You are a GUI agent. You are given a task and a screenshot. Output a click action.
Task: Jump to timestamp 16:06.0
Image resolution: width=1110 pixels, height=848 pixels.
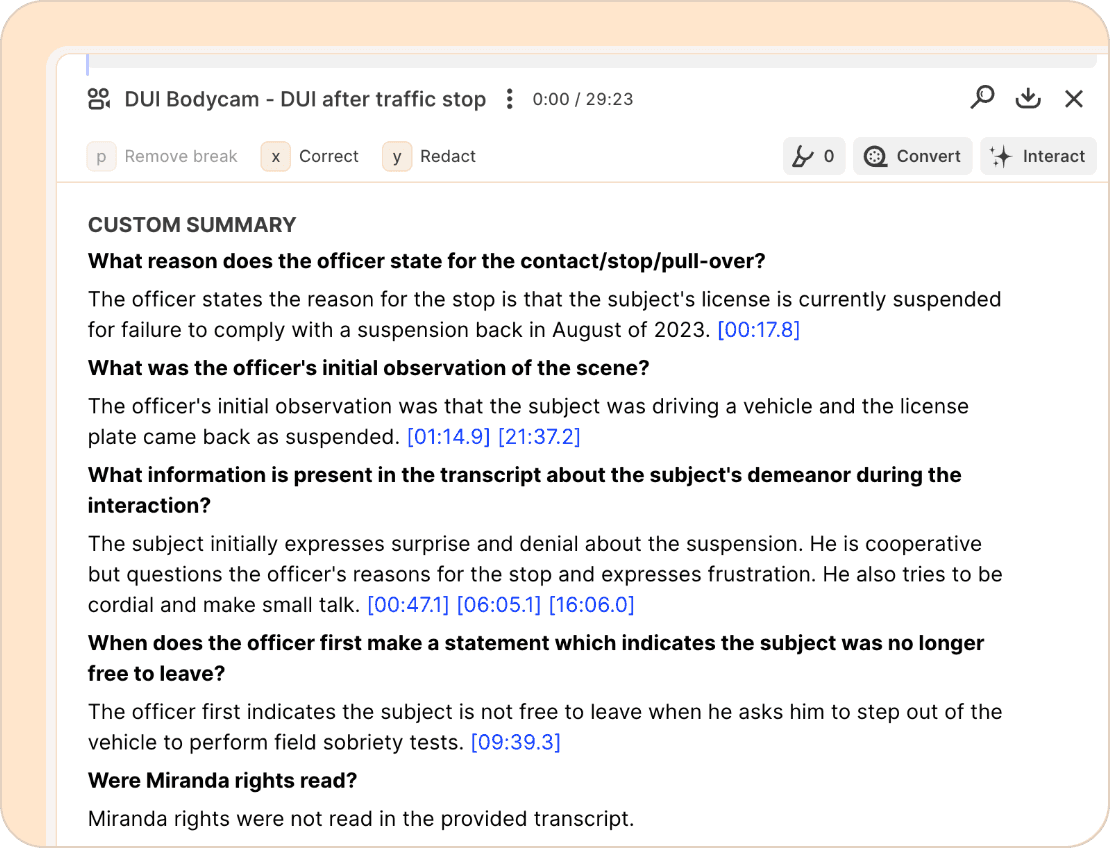click(590, 604)
